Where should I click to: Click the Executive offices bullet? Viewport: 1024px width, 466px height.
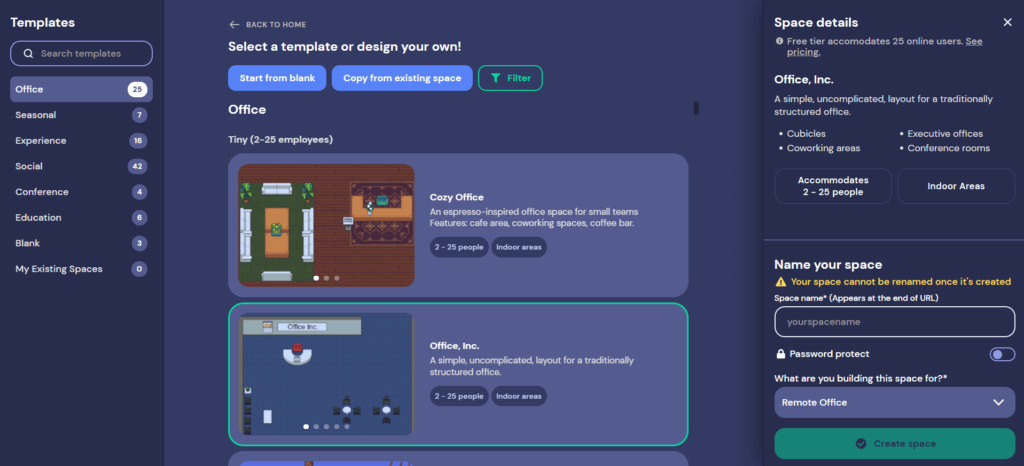pos(945,134)
